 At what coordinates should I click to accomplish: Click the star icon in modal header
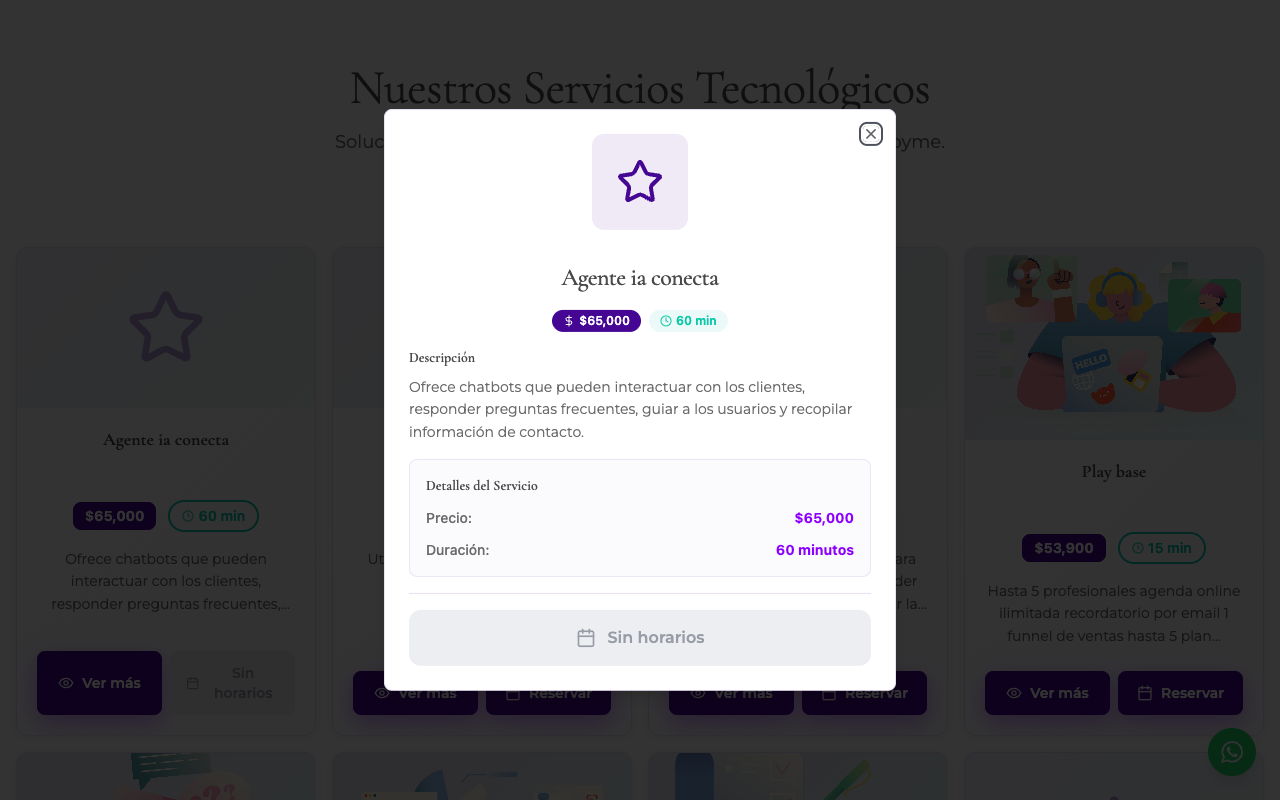[640, 182]
